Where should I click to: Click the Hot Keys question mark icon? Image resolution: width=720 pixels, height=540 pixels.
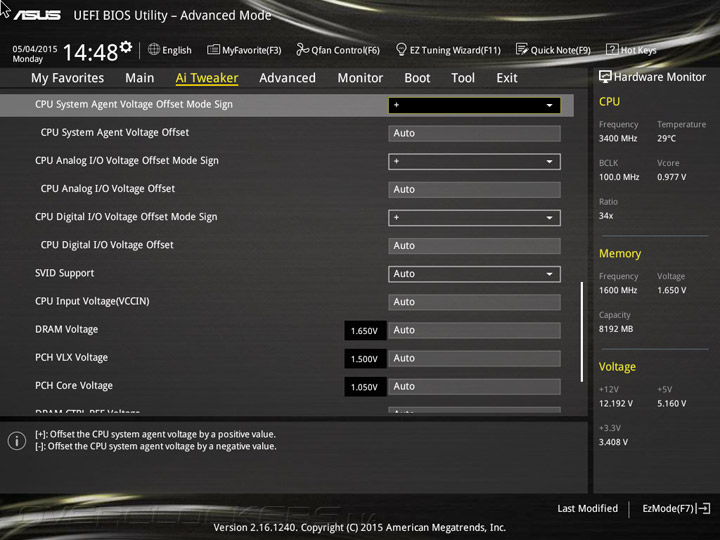(x=612, y=49)
